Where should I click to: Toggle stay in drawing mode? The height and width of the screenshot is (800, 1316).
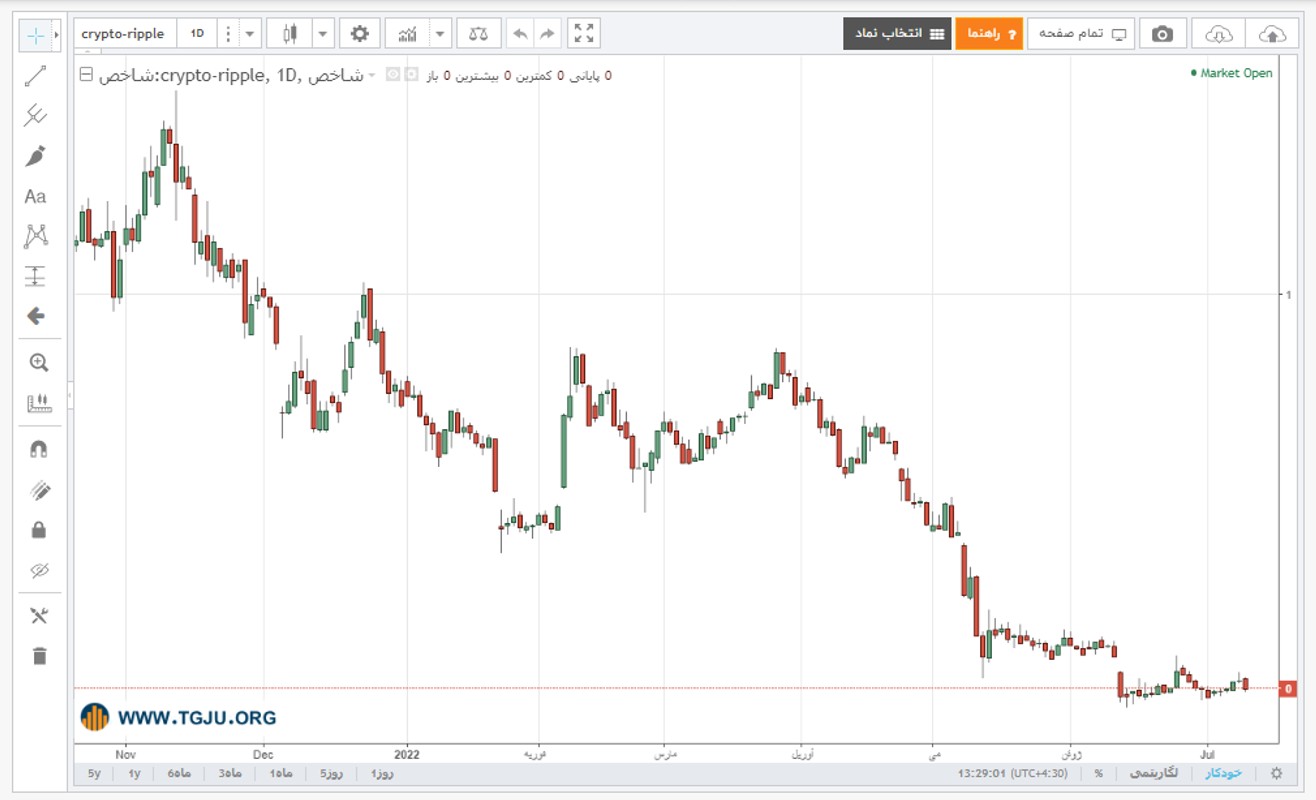click(x=39, y=490)
